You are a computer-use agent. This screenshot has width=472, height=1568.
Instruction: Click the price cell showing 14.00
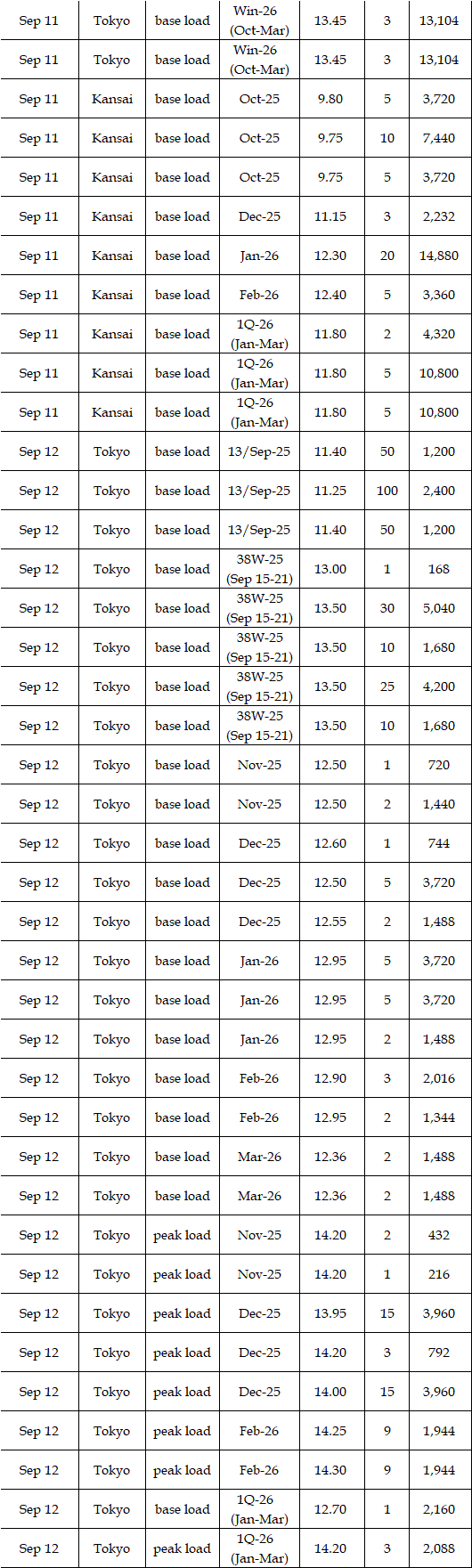330,1392
